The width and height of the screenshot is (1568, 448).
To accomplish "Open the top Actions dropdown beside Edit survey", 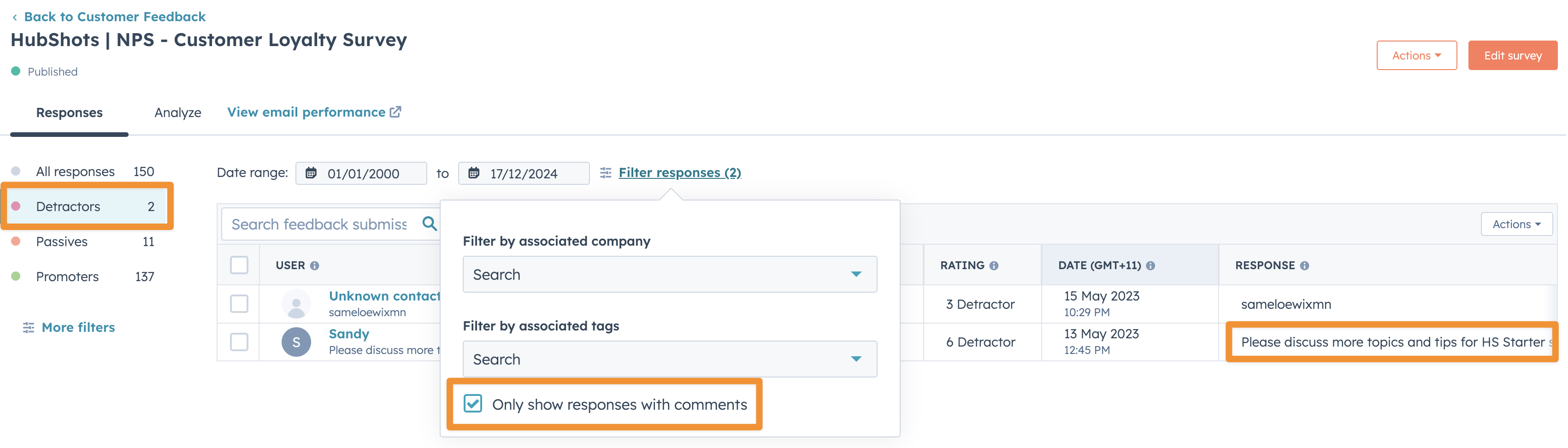I will 1416,55.
